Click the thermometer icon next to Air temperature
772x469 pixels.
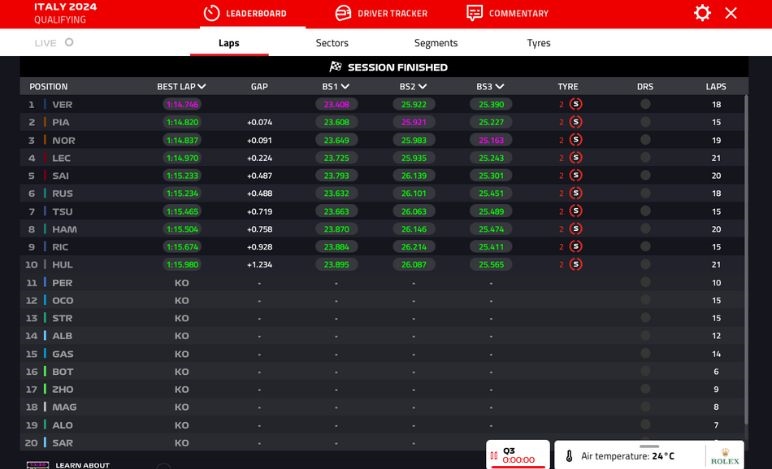pyautogui.click(x=569, y=456)
